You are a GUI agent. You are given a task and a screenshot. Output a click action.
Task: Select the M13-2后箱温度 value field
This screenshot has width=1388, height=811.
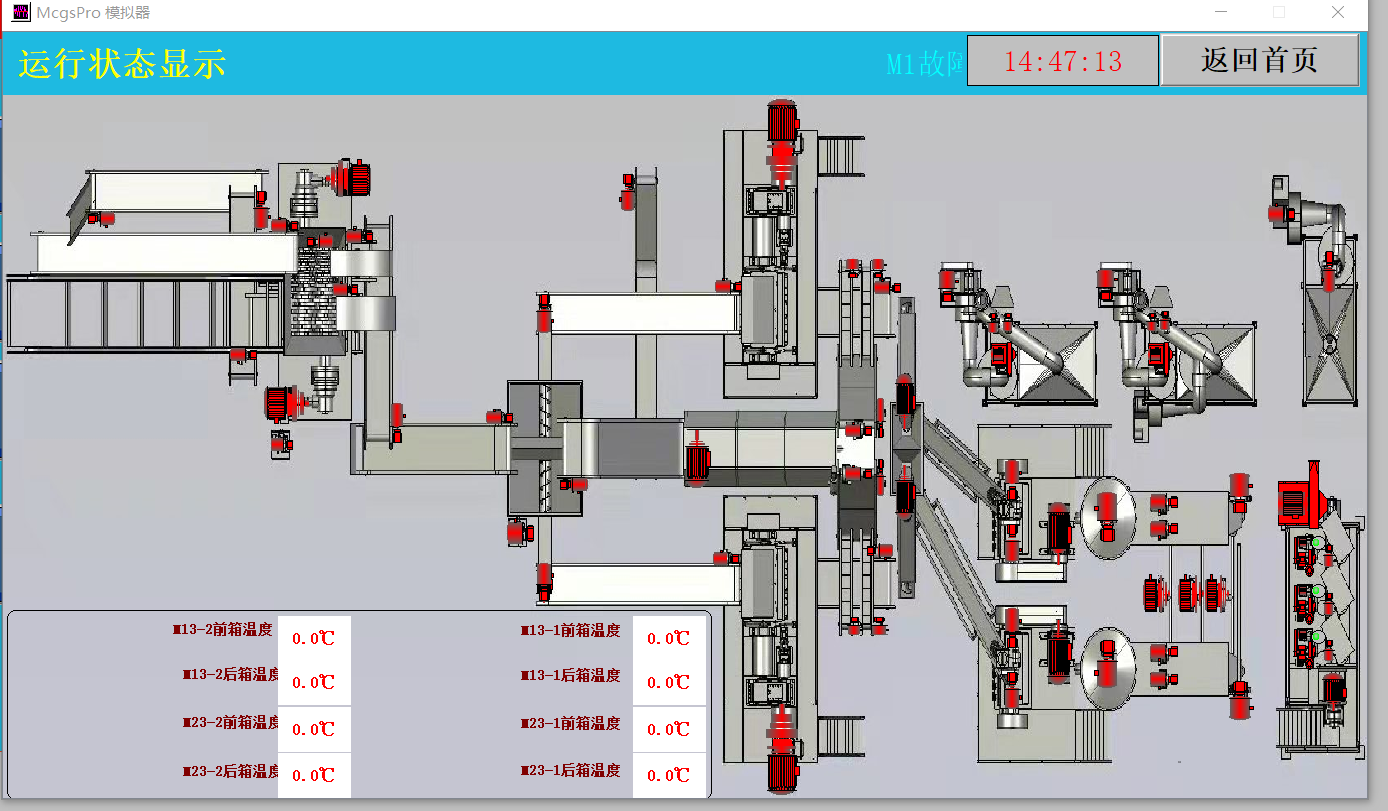pyautogui.click(x=314, y=682)
